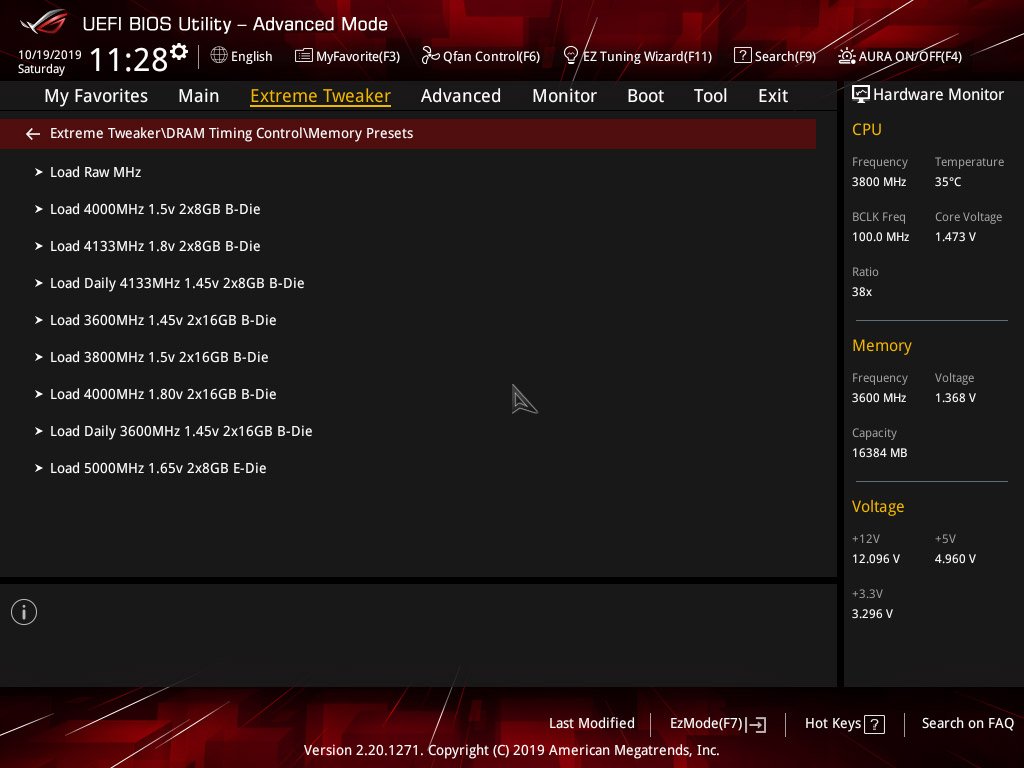The width and height of the screenshot is (1024, 768).
Task: Click the language globe icon
Action: click(x=219, y=55)
